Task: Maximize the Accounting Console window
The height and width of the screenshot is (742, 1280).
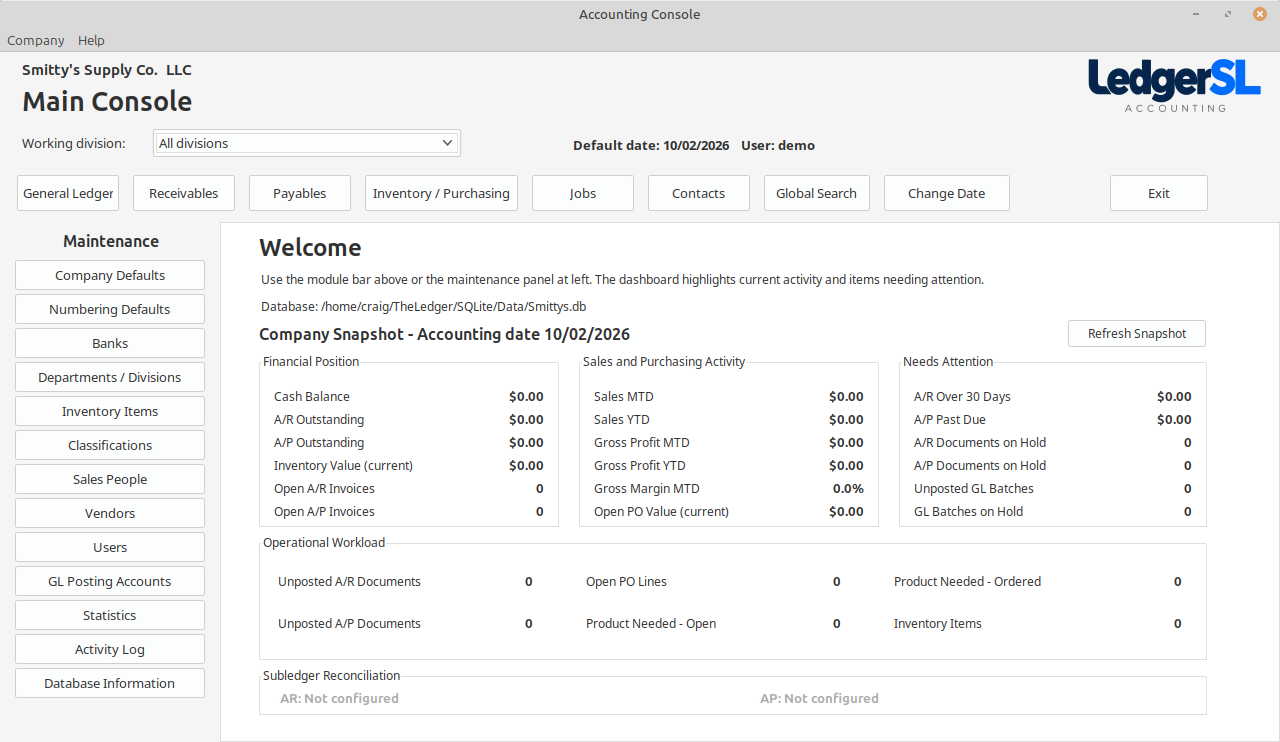Action: [1228, 14]
